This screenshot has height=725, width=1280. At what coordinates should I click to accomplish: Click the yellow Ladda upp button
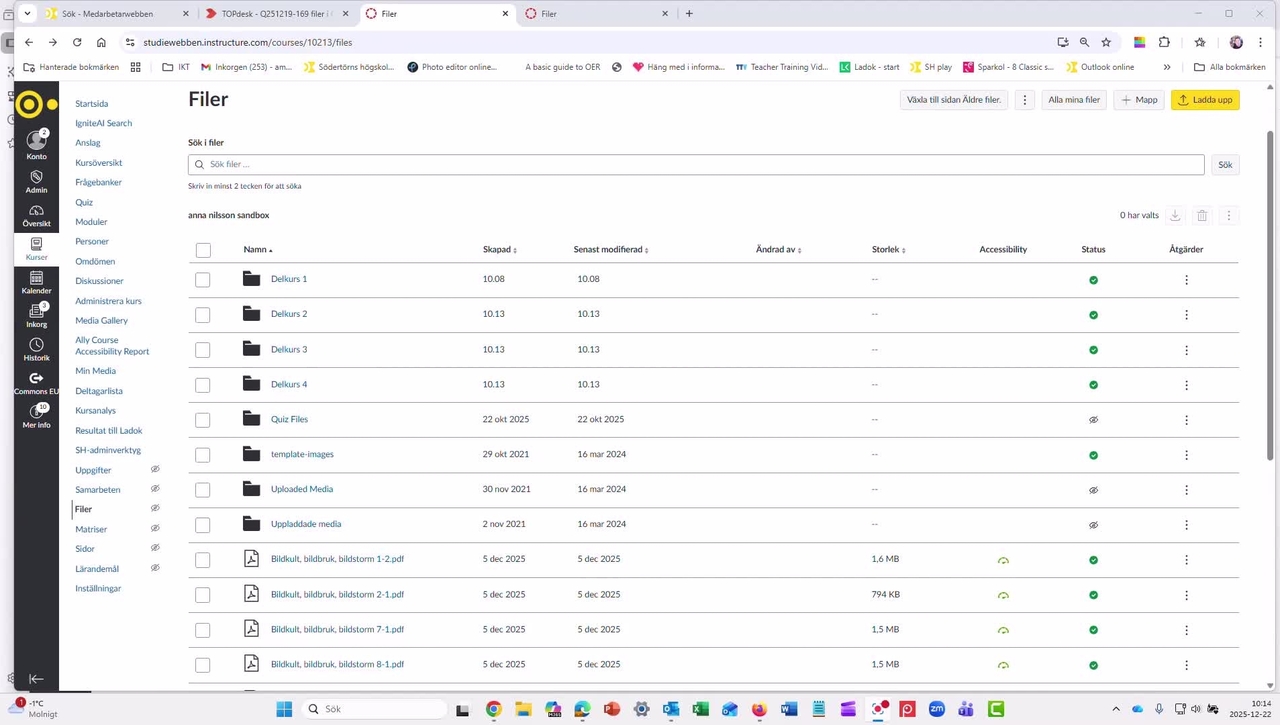click(1205, 100)
